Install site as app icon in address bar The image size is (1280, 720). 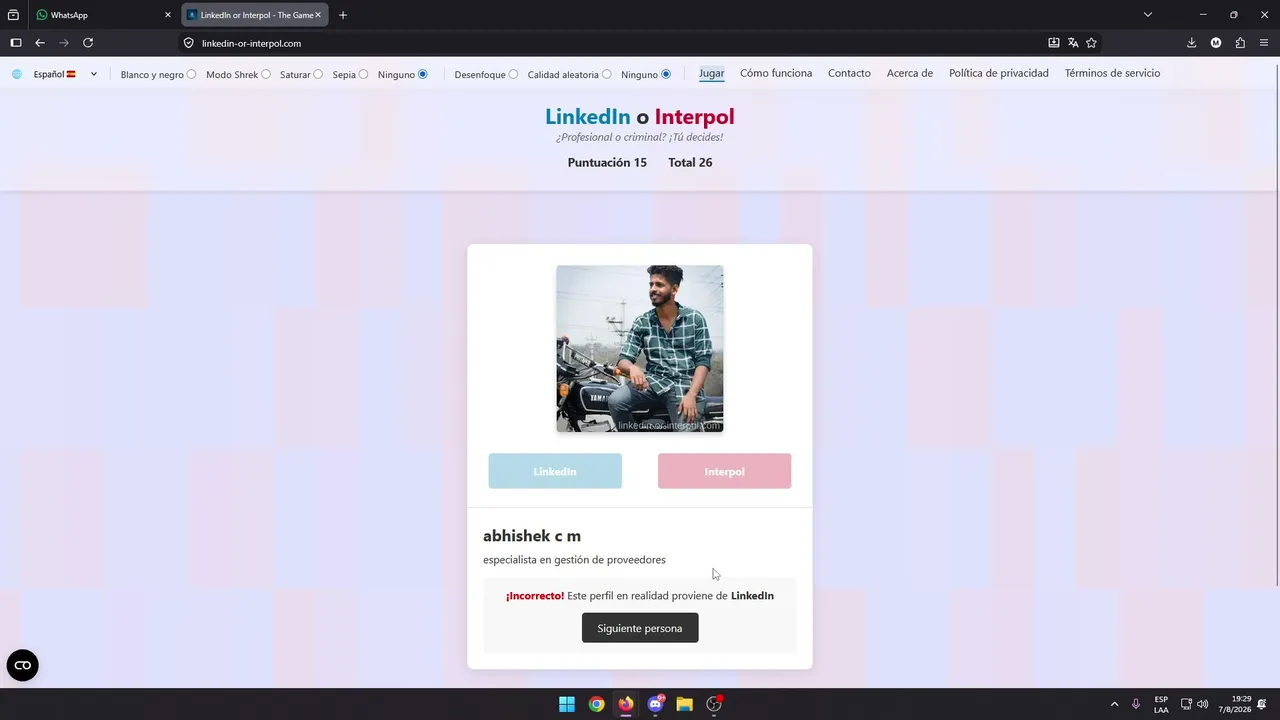(1054, 43)
